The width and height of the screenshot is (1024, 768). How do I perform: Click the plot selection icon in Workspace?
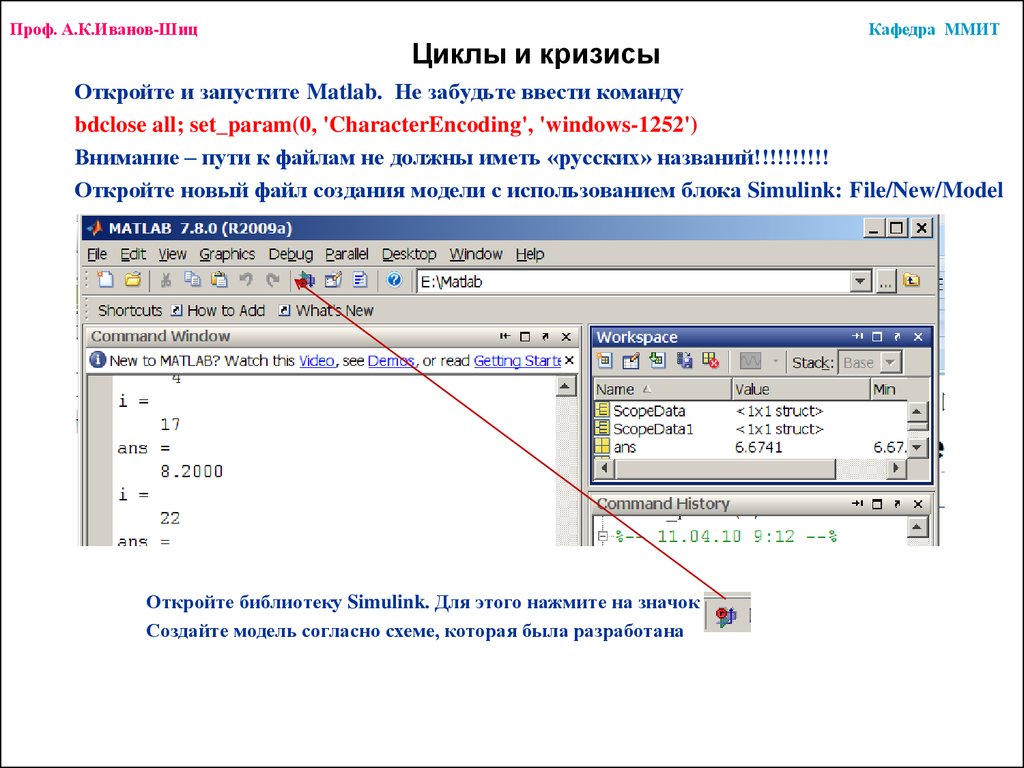(750, 361)
